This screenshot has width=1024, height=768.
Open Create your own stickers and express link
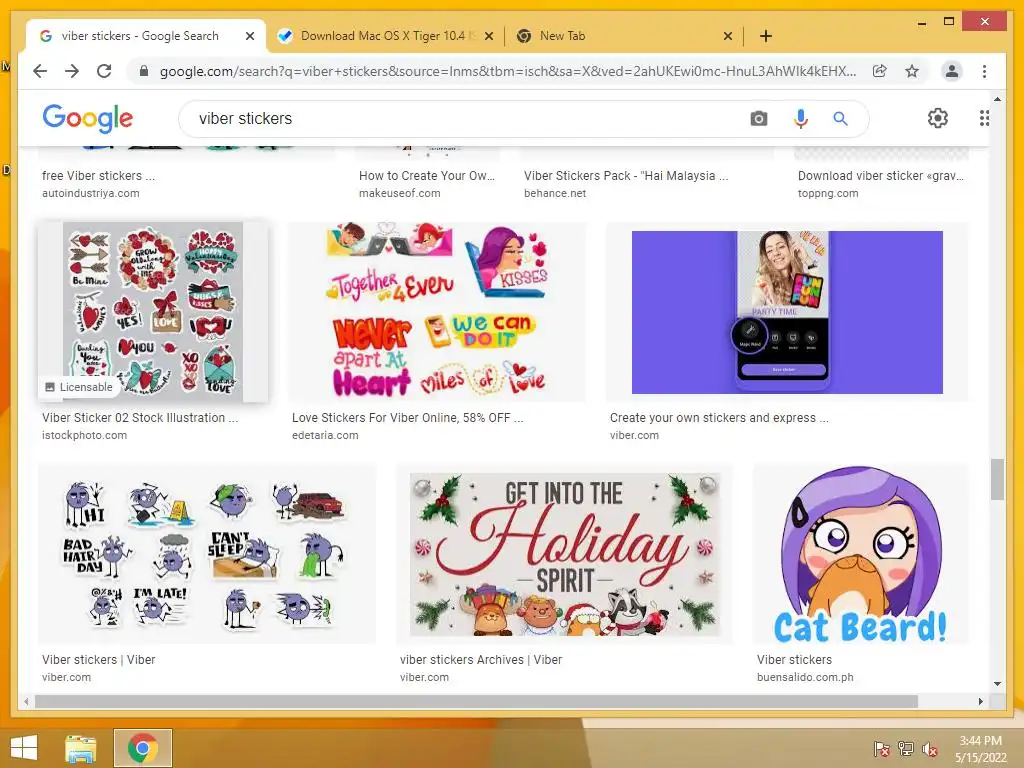click(x=719, y=418)
